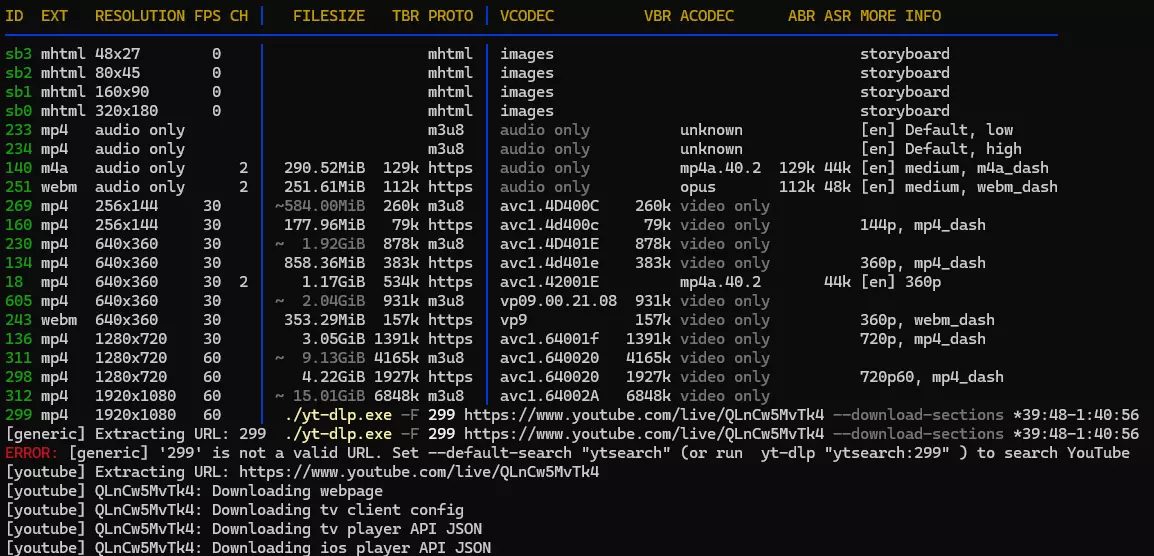Click the PROTO column header

450,15
